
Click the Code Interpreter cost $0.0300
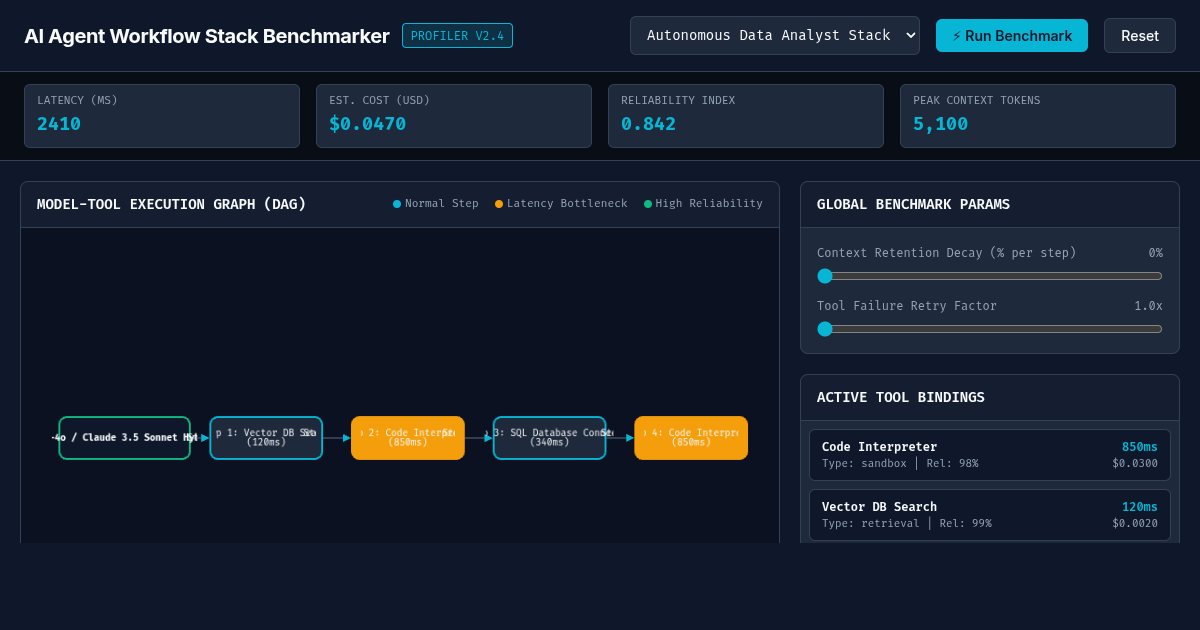point(1135,464)
